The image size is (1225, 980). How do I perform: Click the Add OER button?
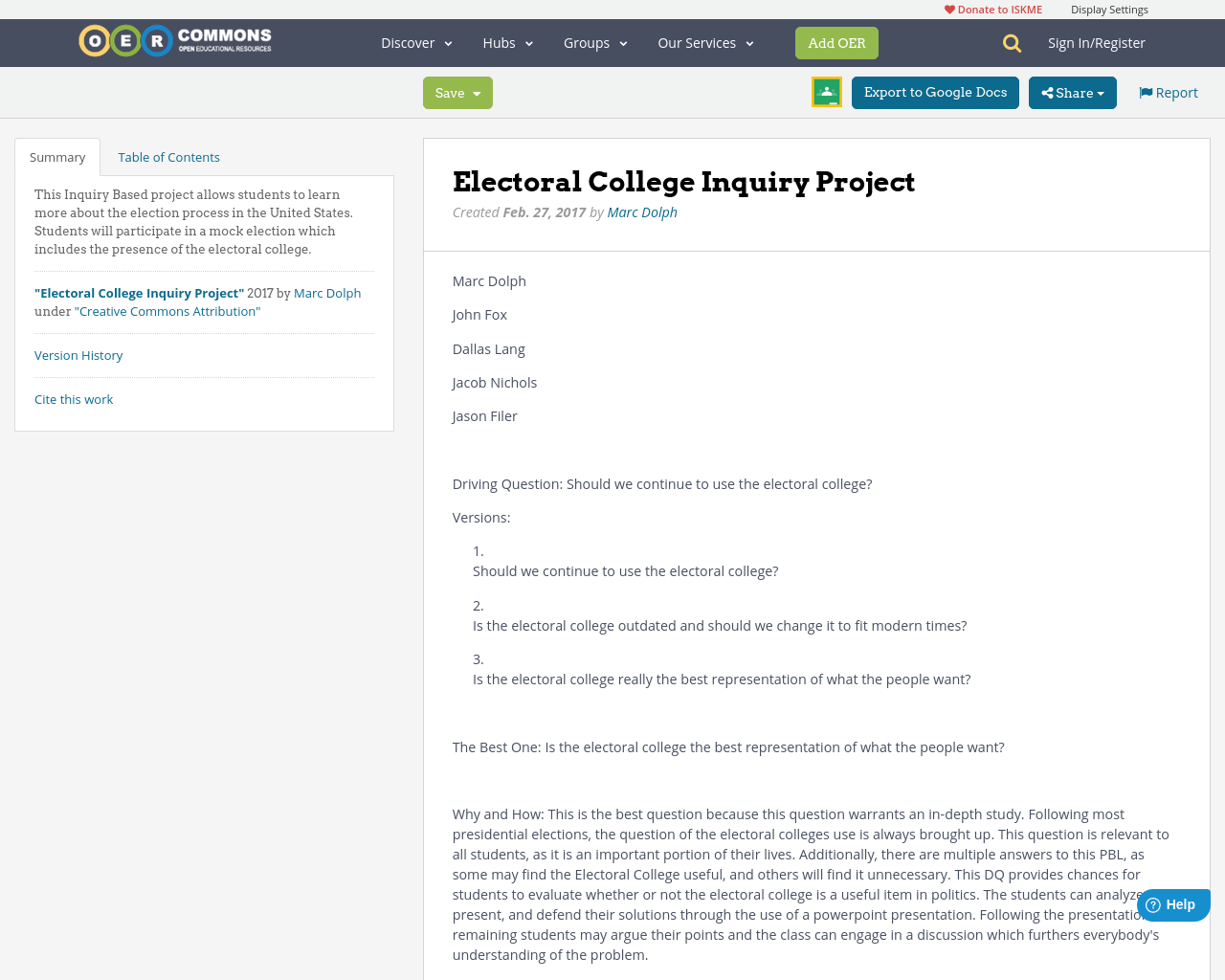coord(836,42)
